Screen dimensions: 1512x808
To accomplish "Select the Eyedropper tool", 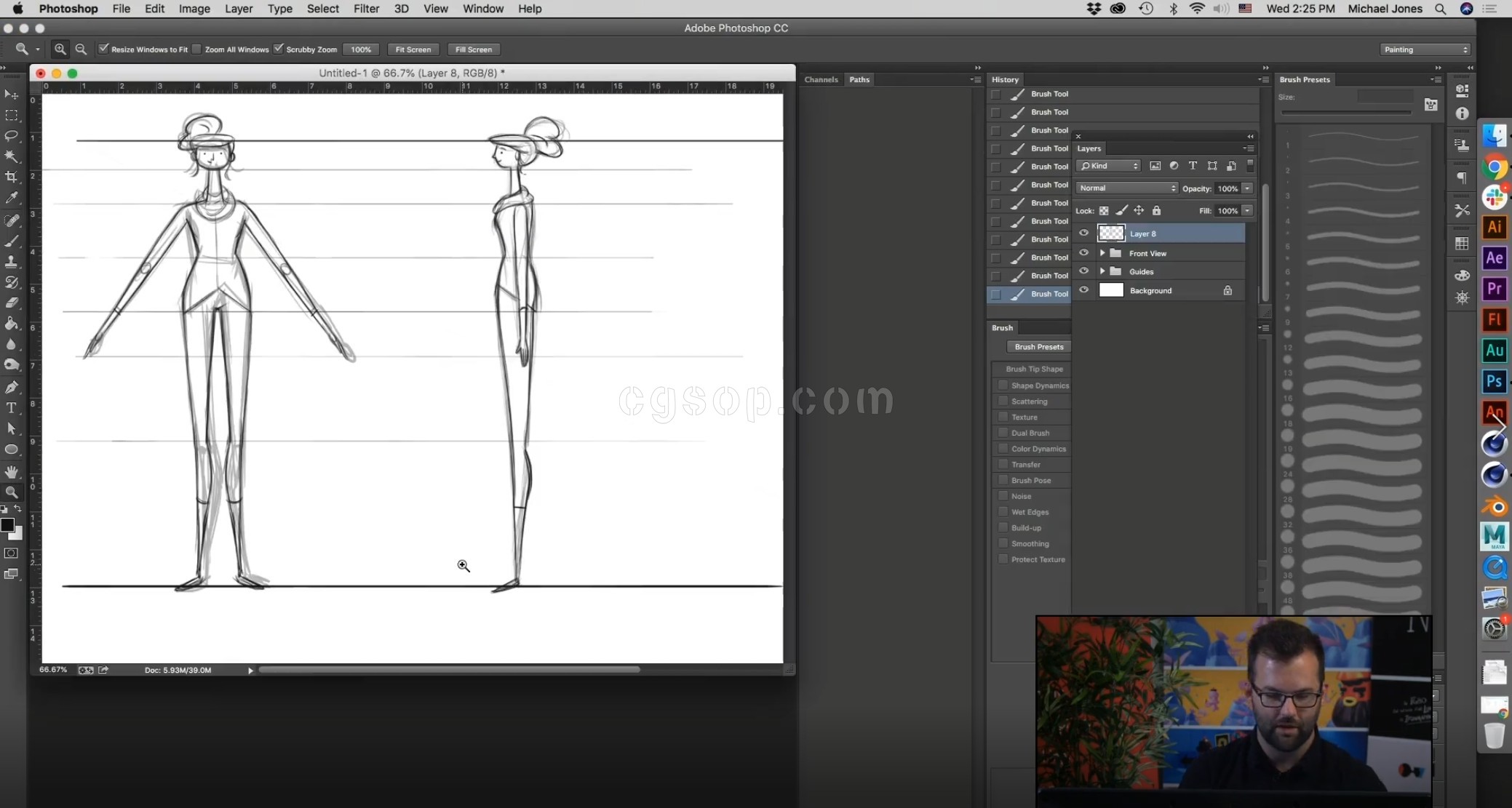I will click(x=12, y=198).
